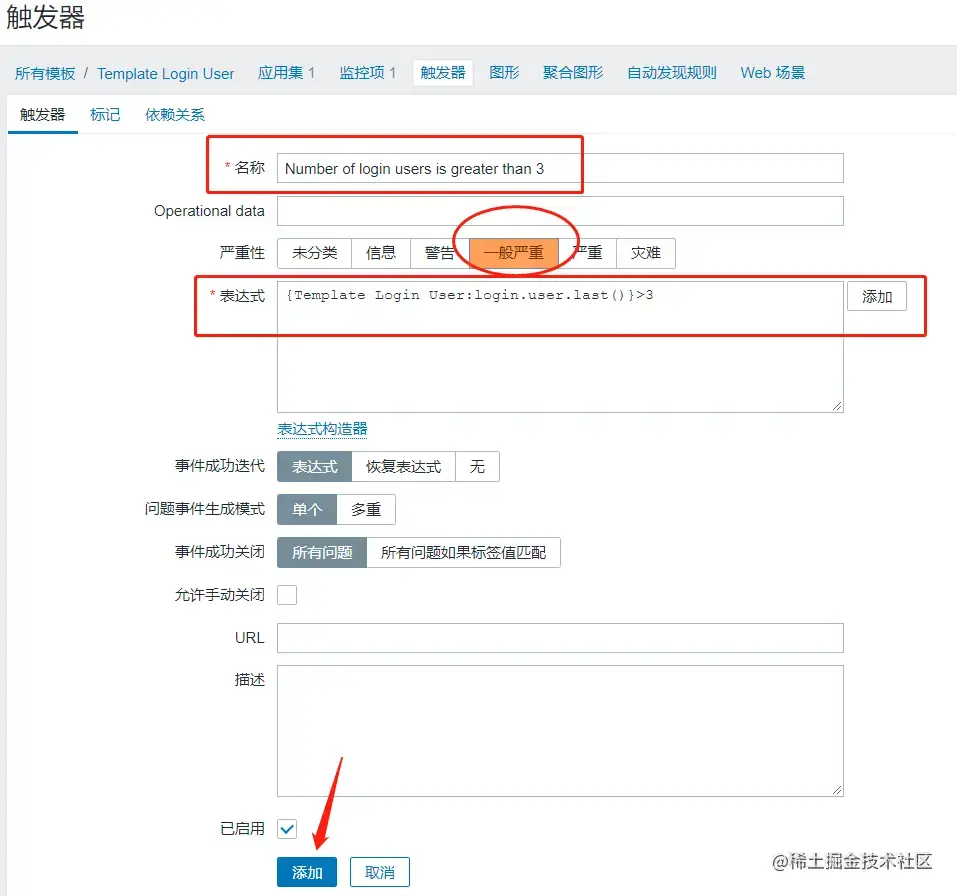Open the 表达式构造器 link
The height and width of the screenshot is (896, 957).
point(322,429)
